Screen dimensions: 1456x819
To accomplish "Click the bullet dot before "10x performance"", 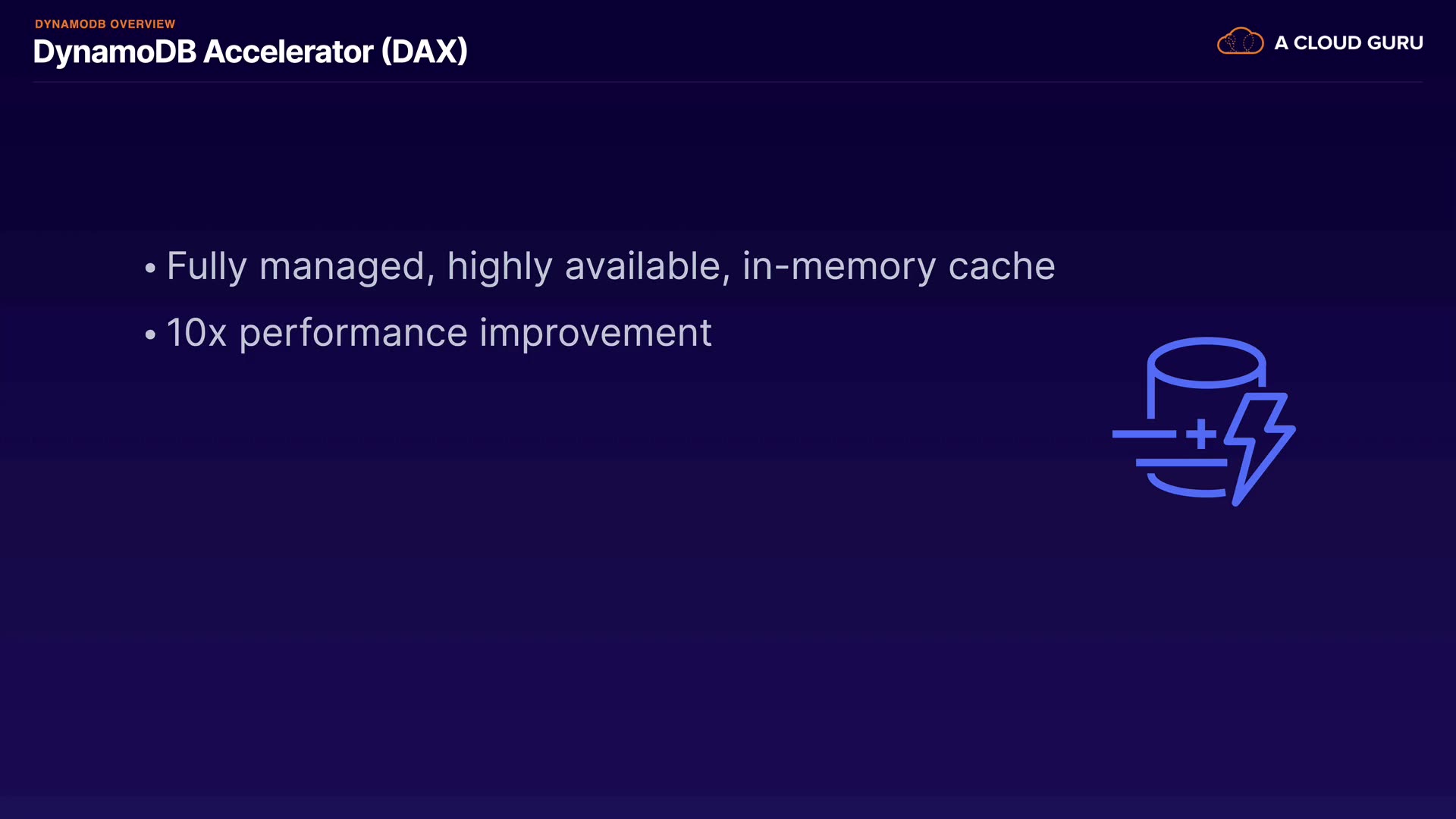I will point(150,334).
